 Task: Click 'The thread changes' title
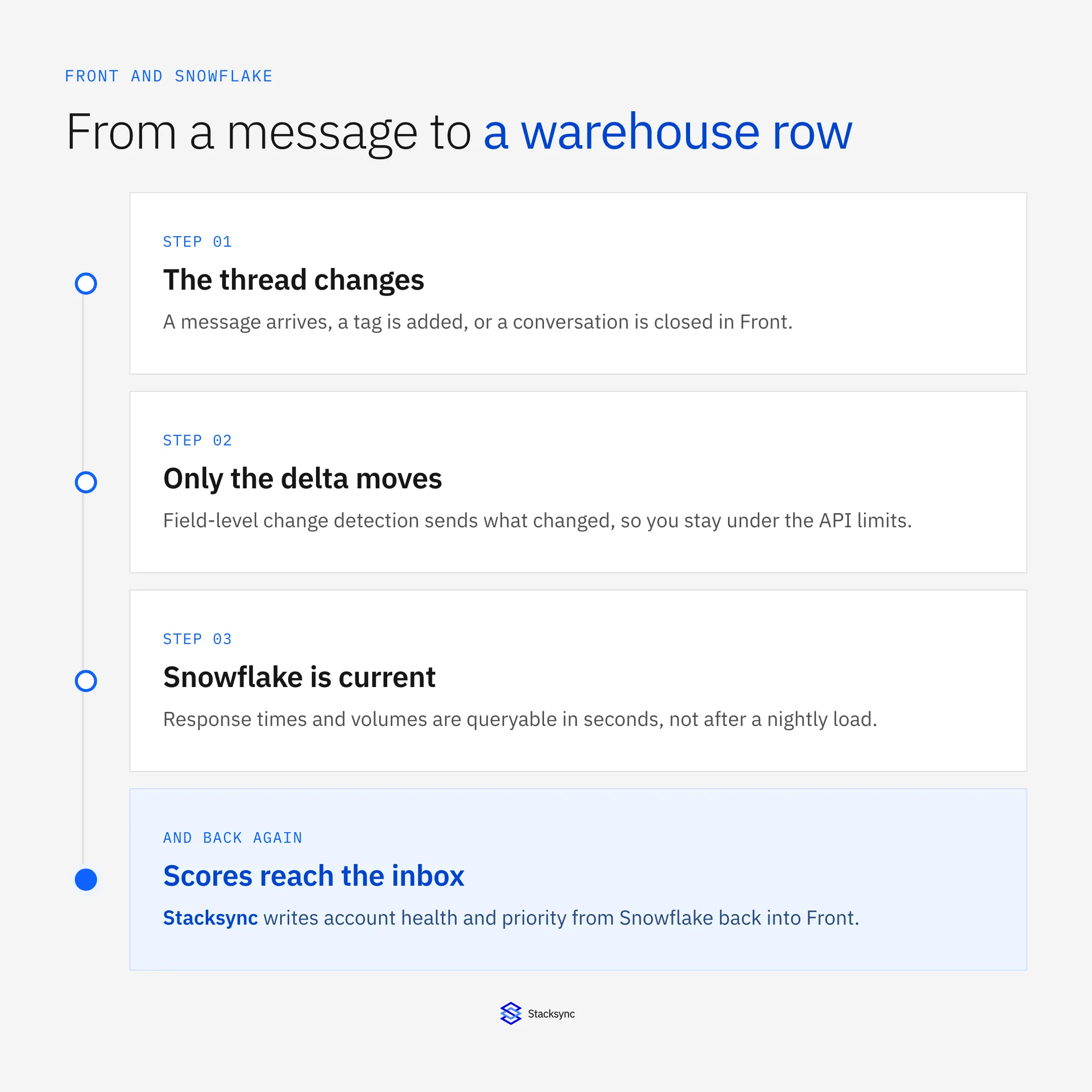293,281
